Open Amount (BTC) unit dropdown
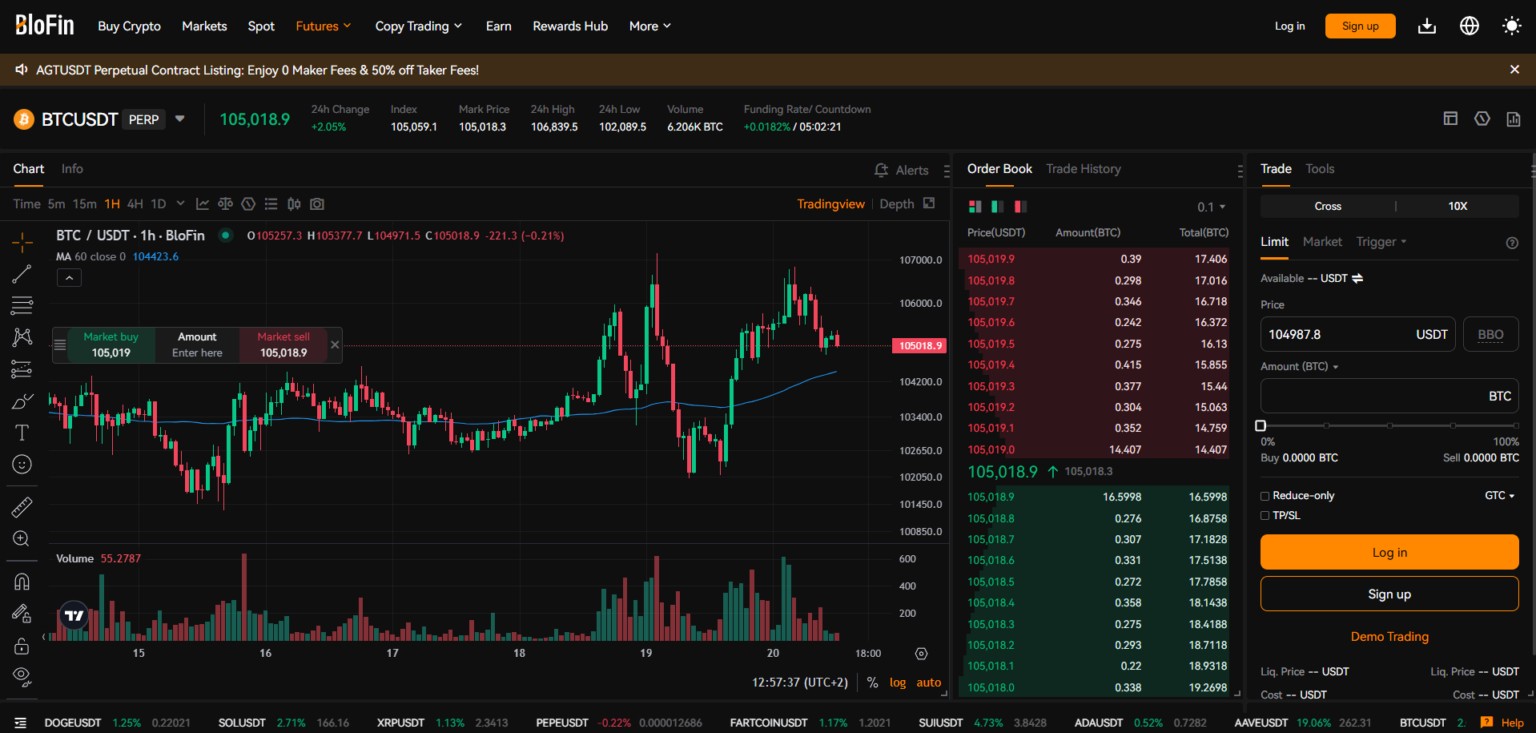 [1299, 367]
